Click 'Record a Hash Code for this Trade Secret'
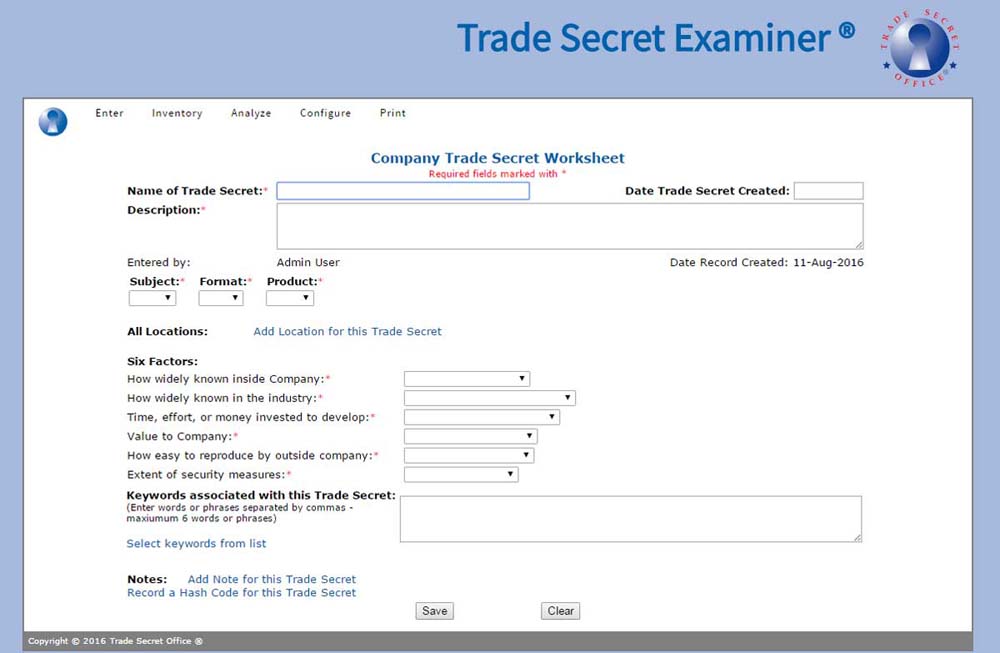1000x653 pixels. [x=242, y=592]
